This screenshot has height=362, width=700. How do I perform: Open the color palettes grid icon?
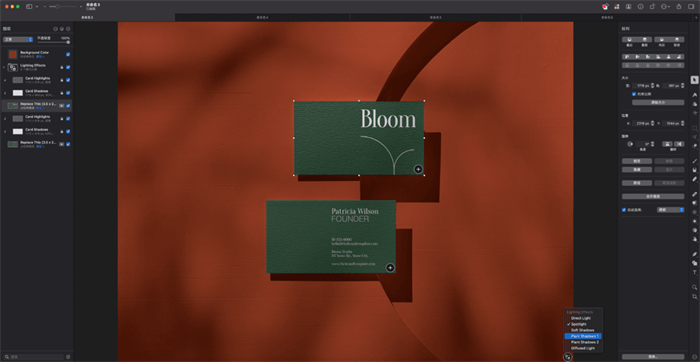click(617, 7)
